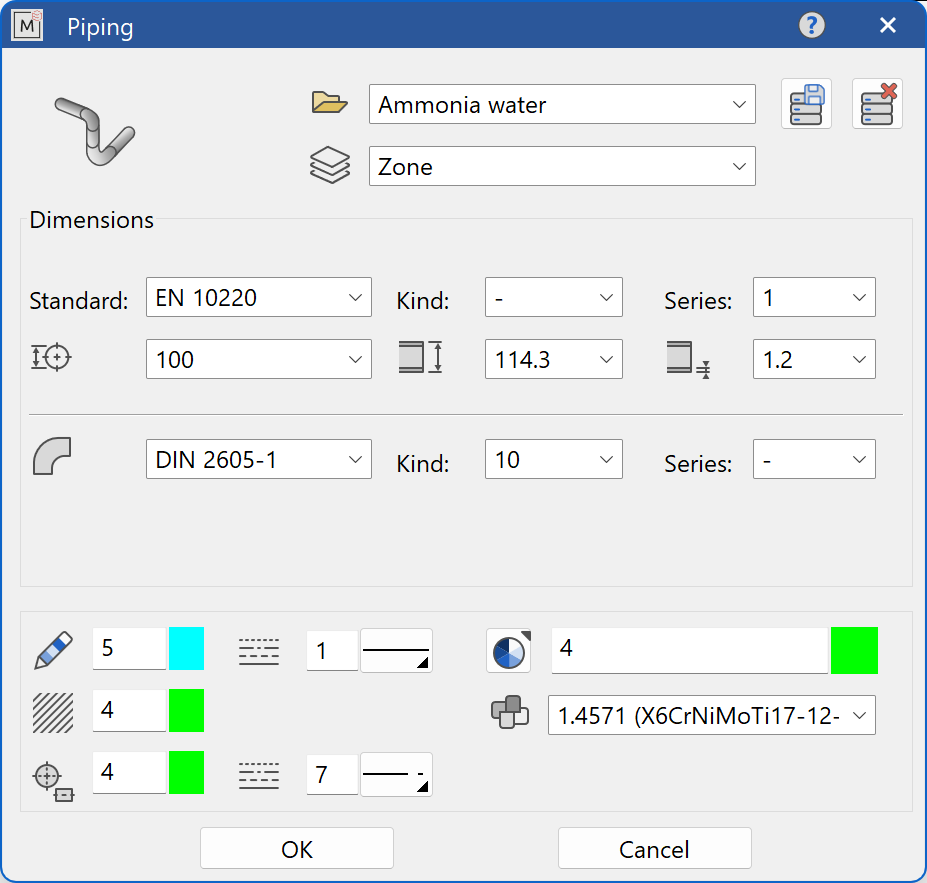Click the line type icon beside value 1
The image size is (927, 883).
[259, 652]
